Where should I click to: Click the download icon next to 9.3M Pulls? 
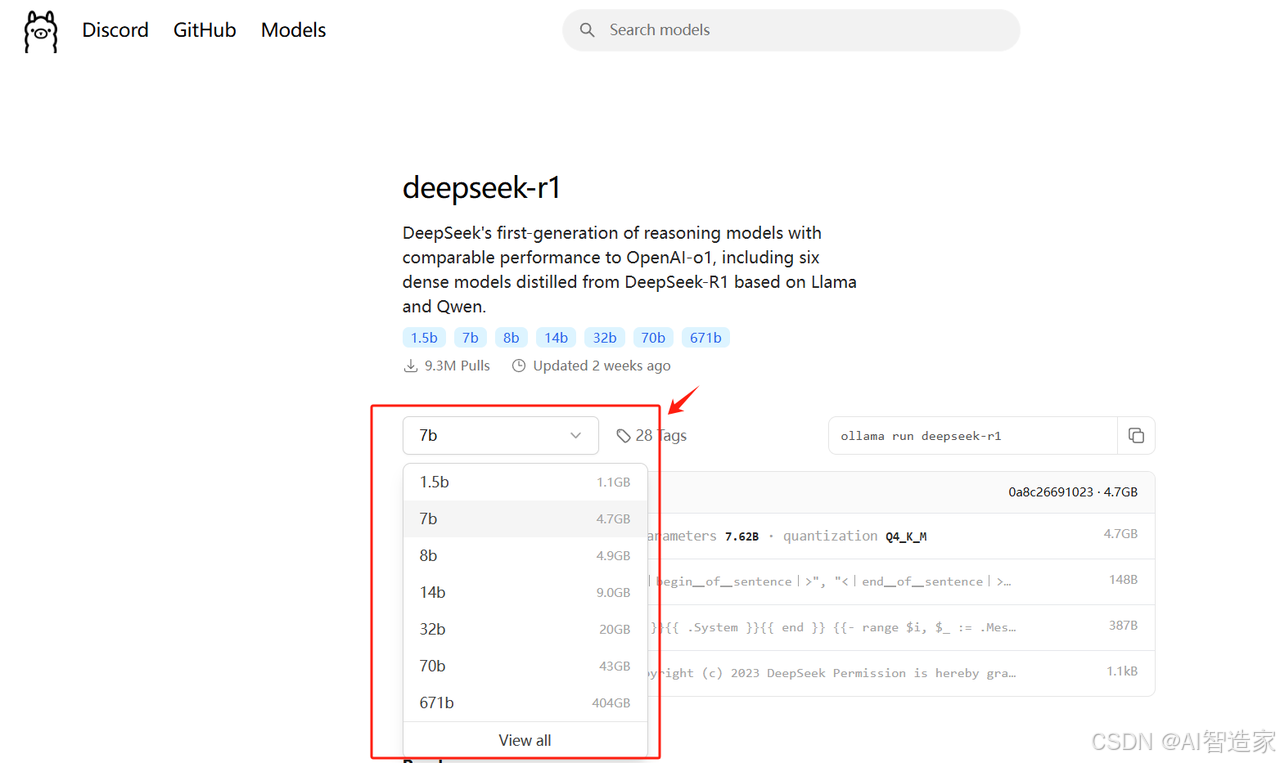pyautogui.click(x=410, y=366)
